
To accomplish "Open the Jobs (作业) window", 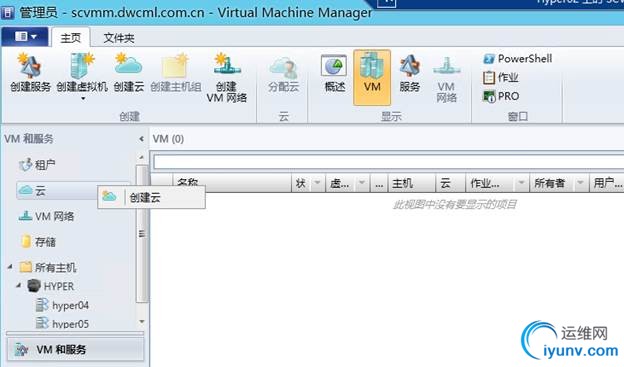I will pyautogui.click(x=501, y=77).
